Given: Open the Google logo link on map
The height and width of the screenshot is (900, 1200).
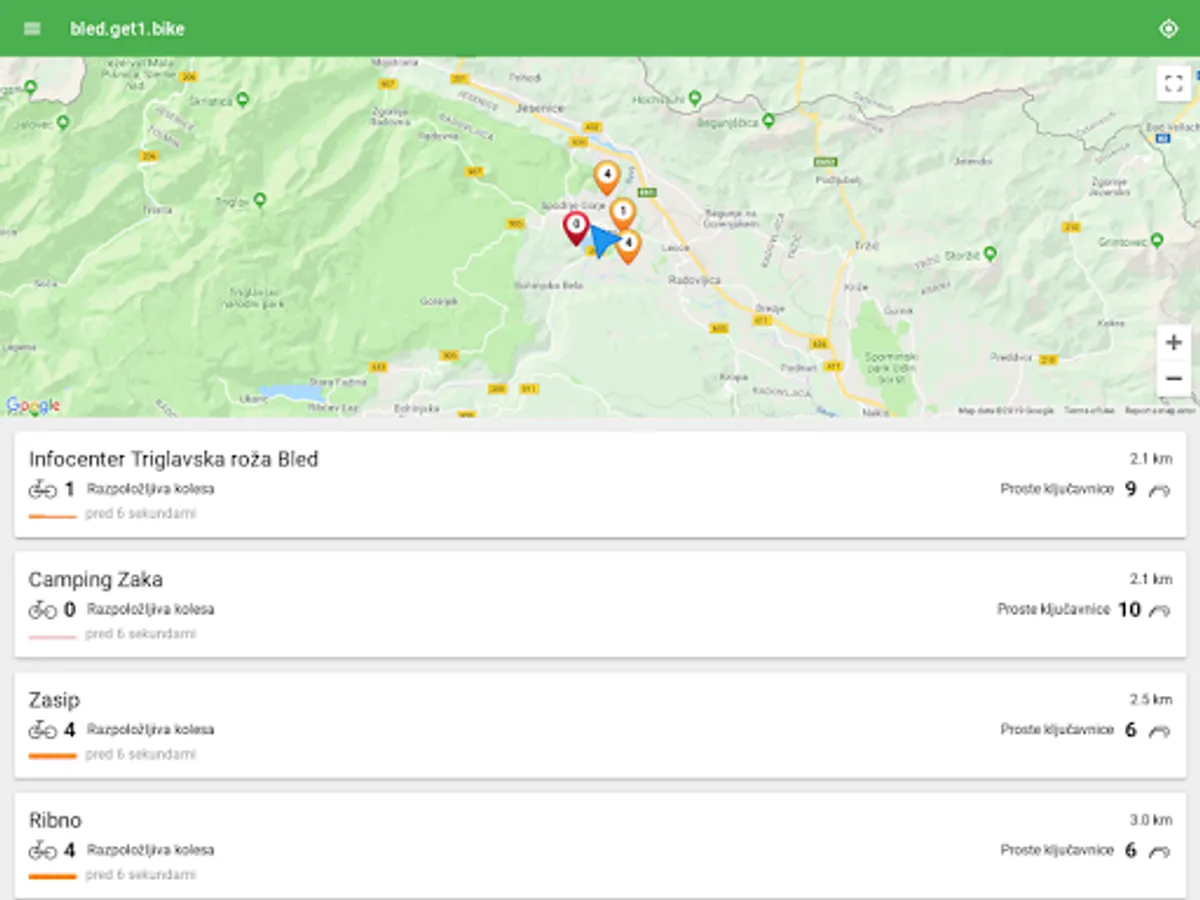Looking at the screenshot, I should 33,405.
